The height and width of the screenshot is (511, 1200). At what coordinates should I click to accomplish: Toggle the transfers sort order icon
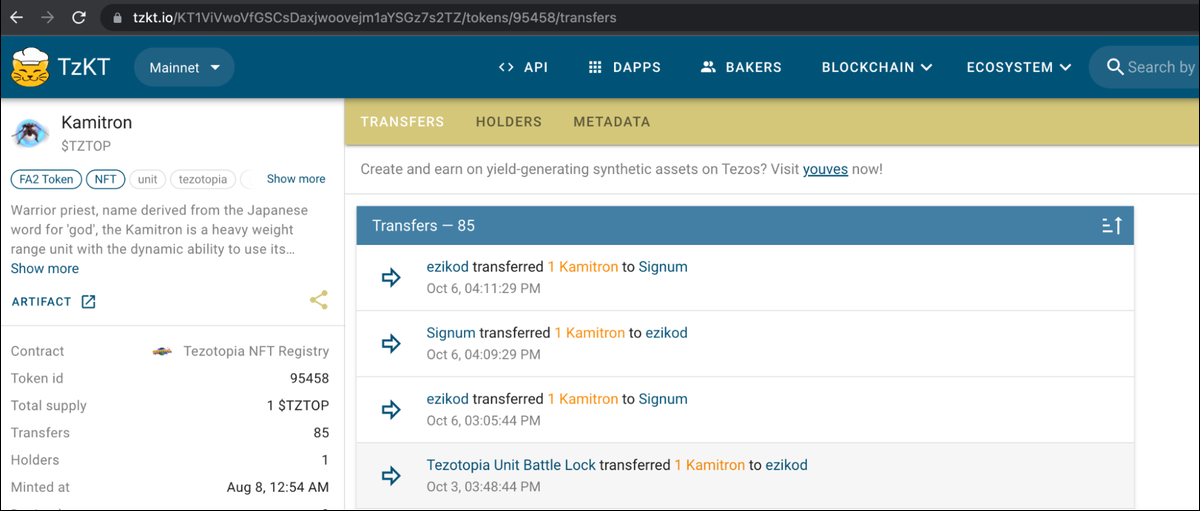click(1111, 226)
